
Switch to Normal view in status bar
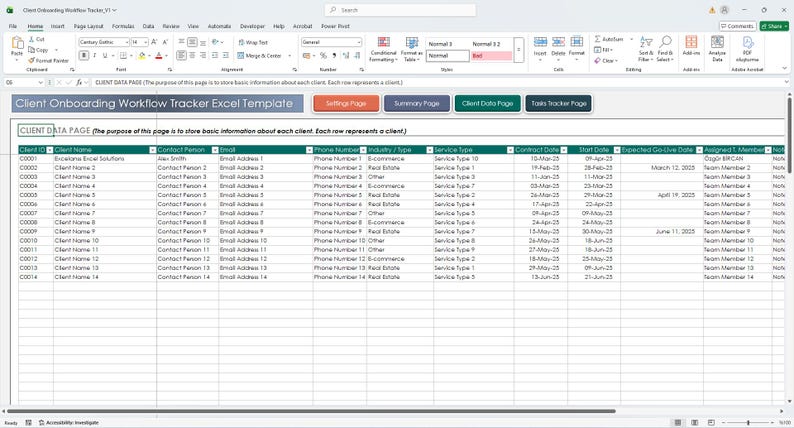[x=678, y=422]
